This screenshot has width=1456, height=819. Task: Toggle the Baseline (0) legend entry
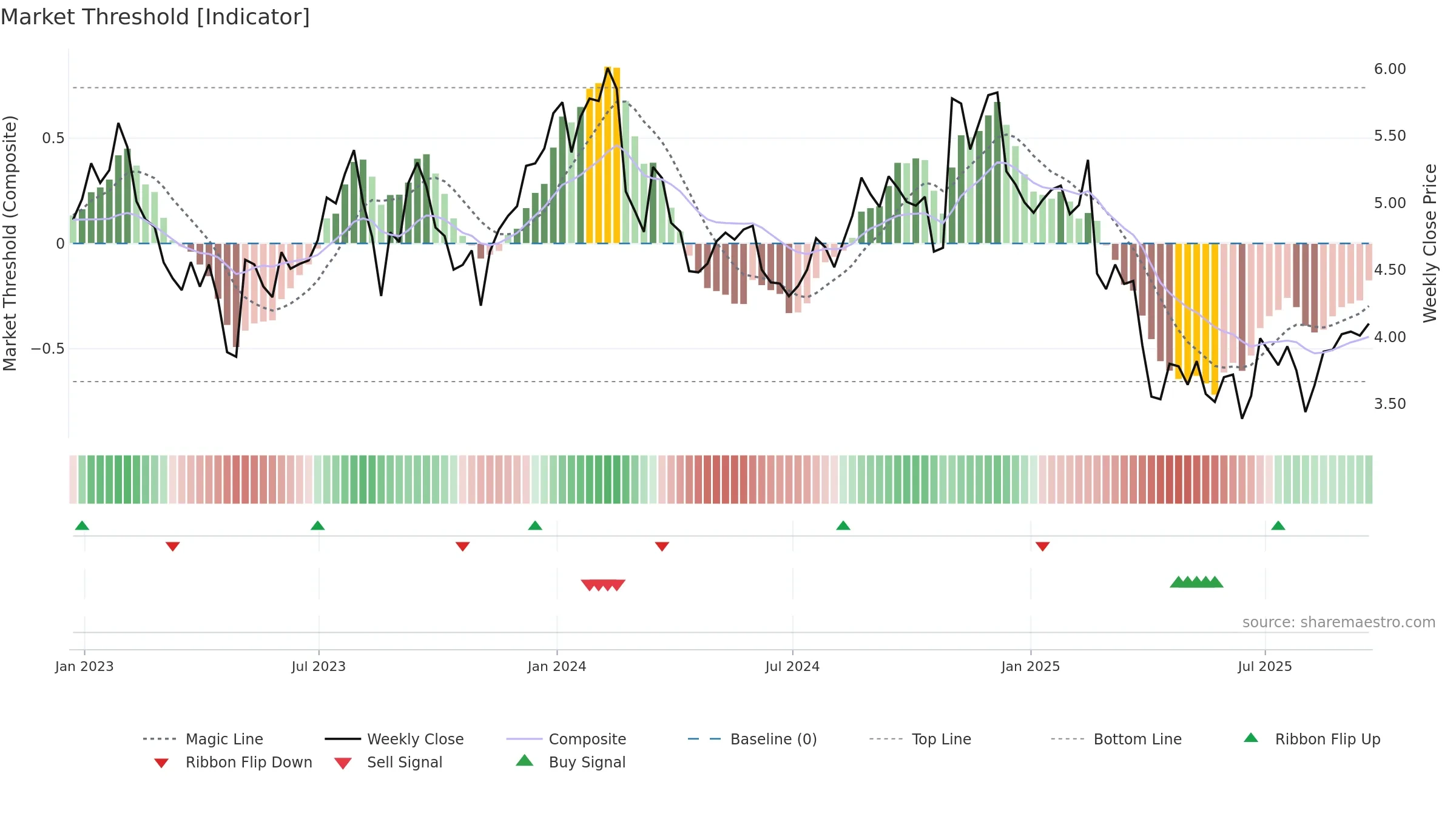coord(752,739)
